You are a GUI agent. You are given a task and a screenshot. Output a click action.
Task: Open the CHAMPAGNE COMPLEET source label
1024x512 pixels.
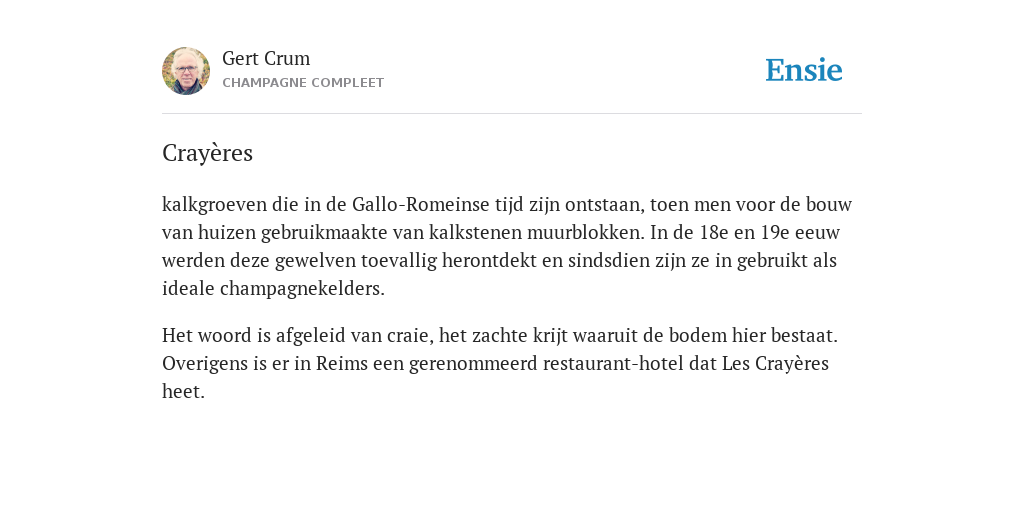pos(303,83)
